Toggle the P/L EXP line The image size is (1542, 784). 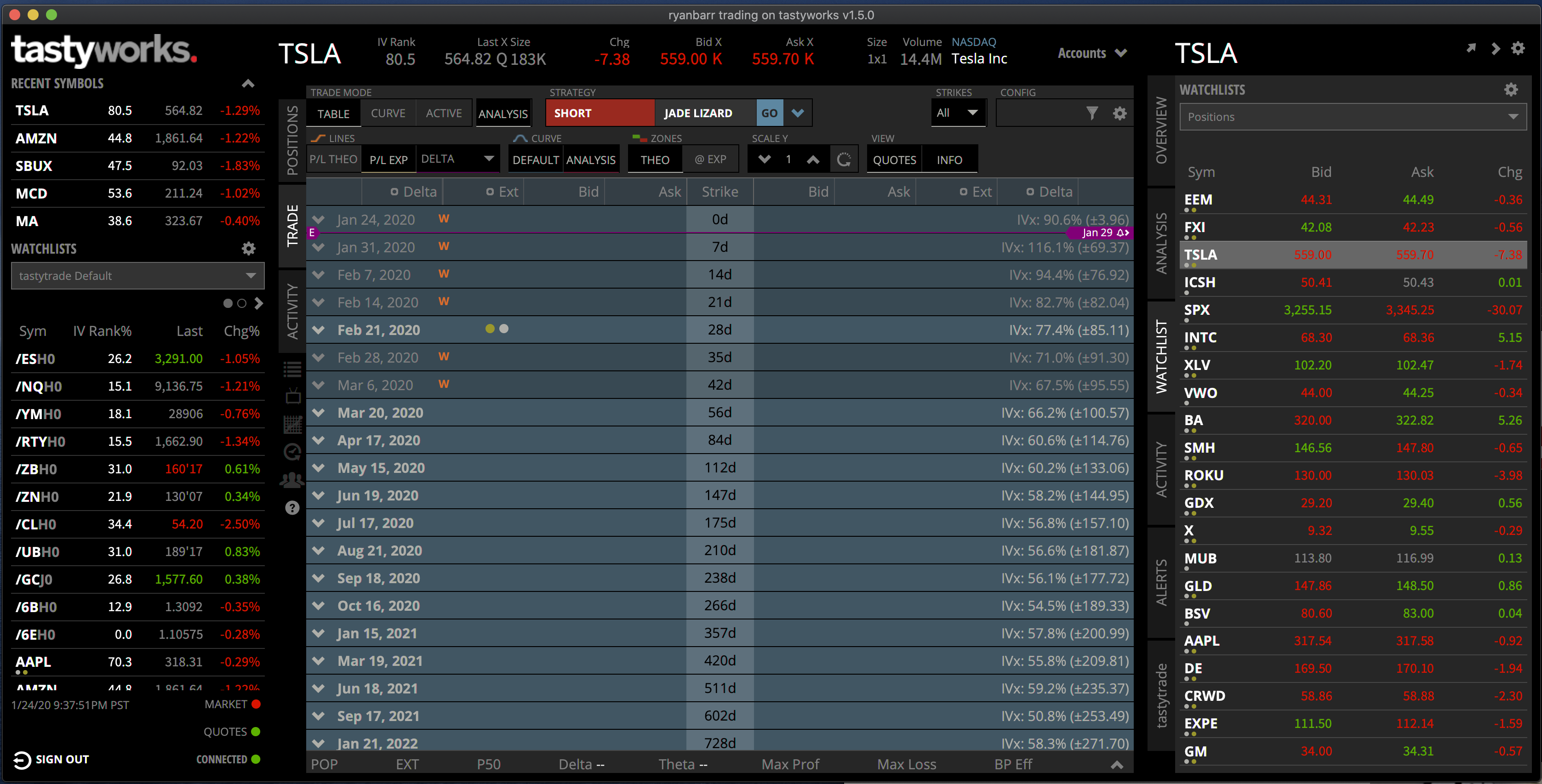click(x=388, y=160)
